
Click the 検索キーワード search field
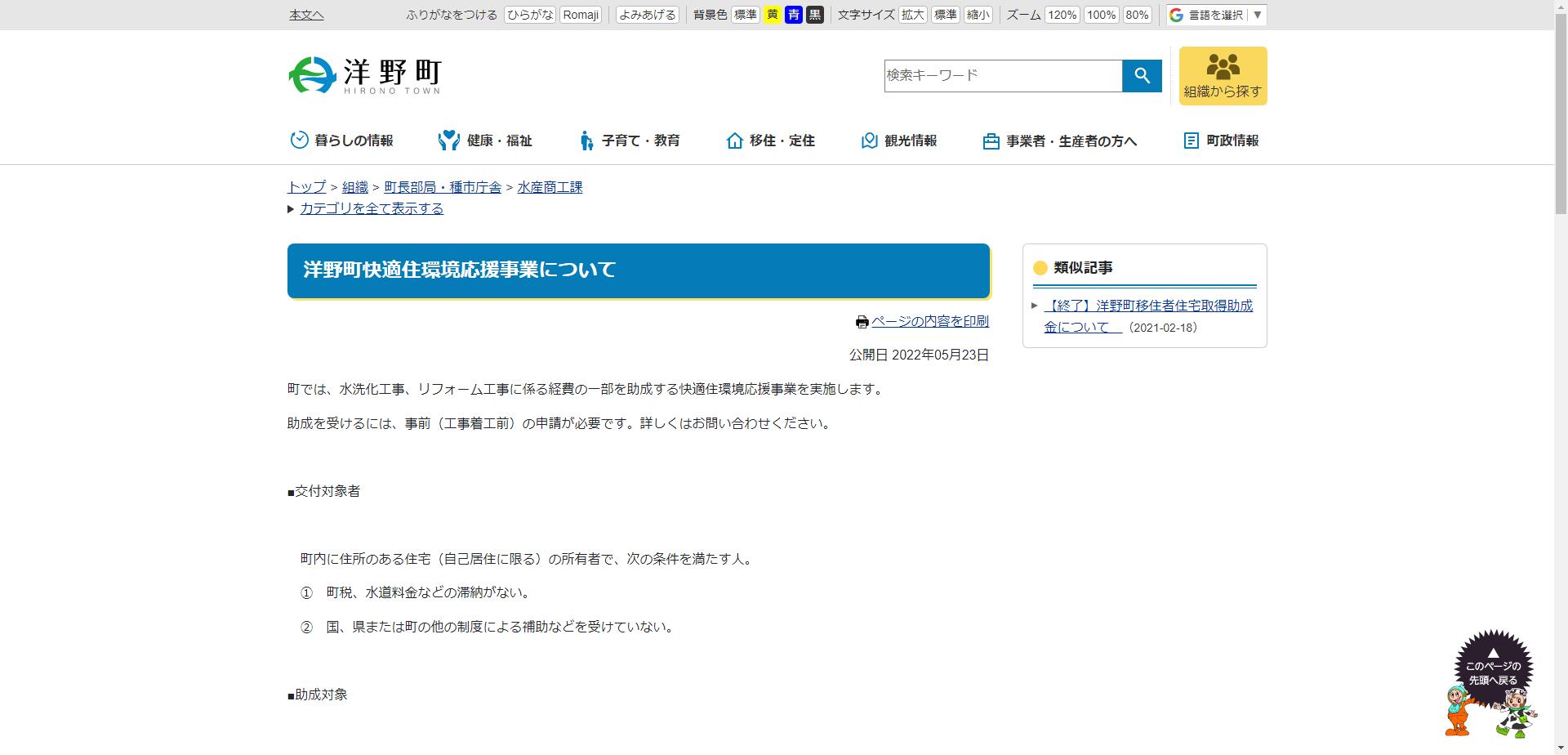1003,76
